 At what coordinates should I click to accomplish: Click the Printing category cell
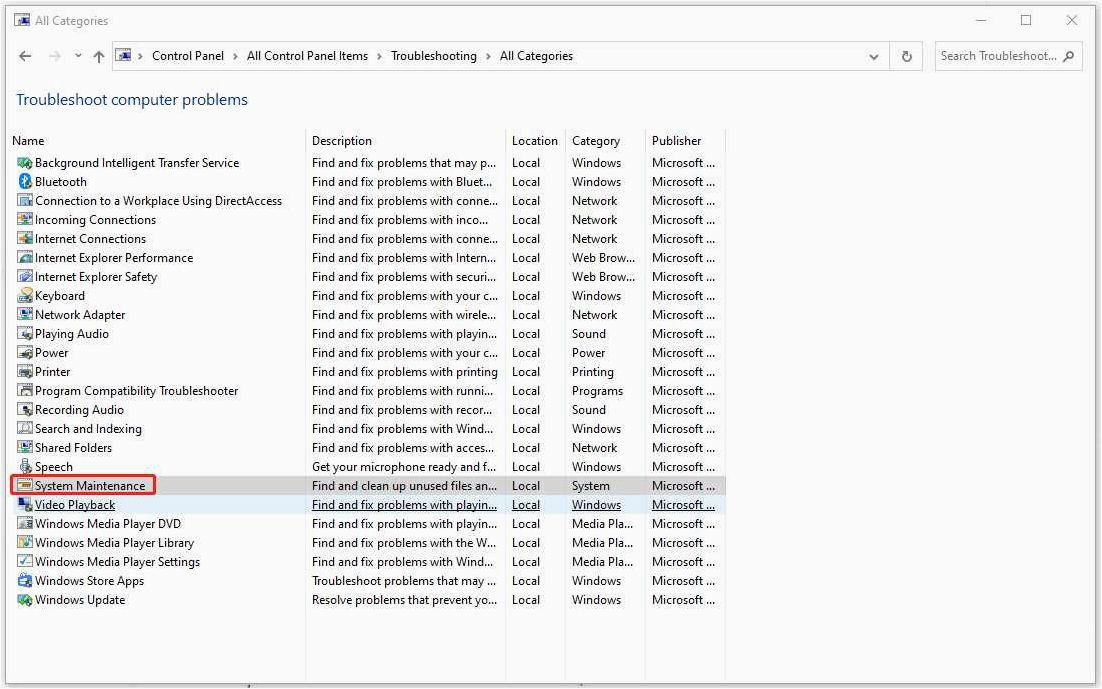[592, 372]
